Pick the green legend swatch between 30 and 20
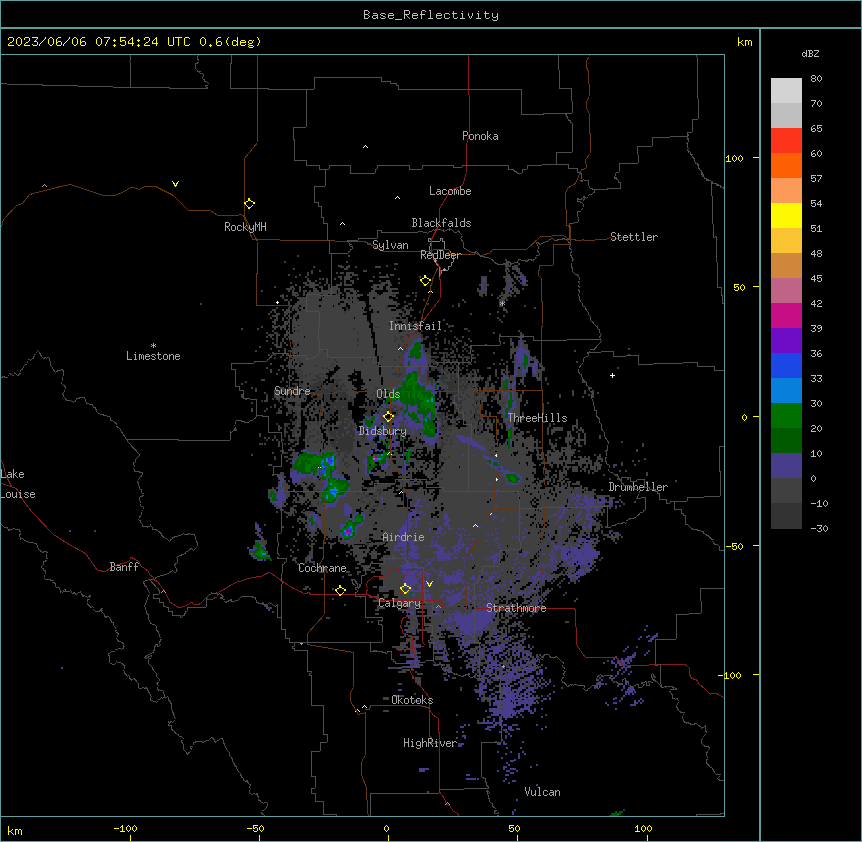Image resolution: width=862 pixels, height=842 pixels. pos(786,416)
